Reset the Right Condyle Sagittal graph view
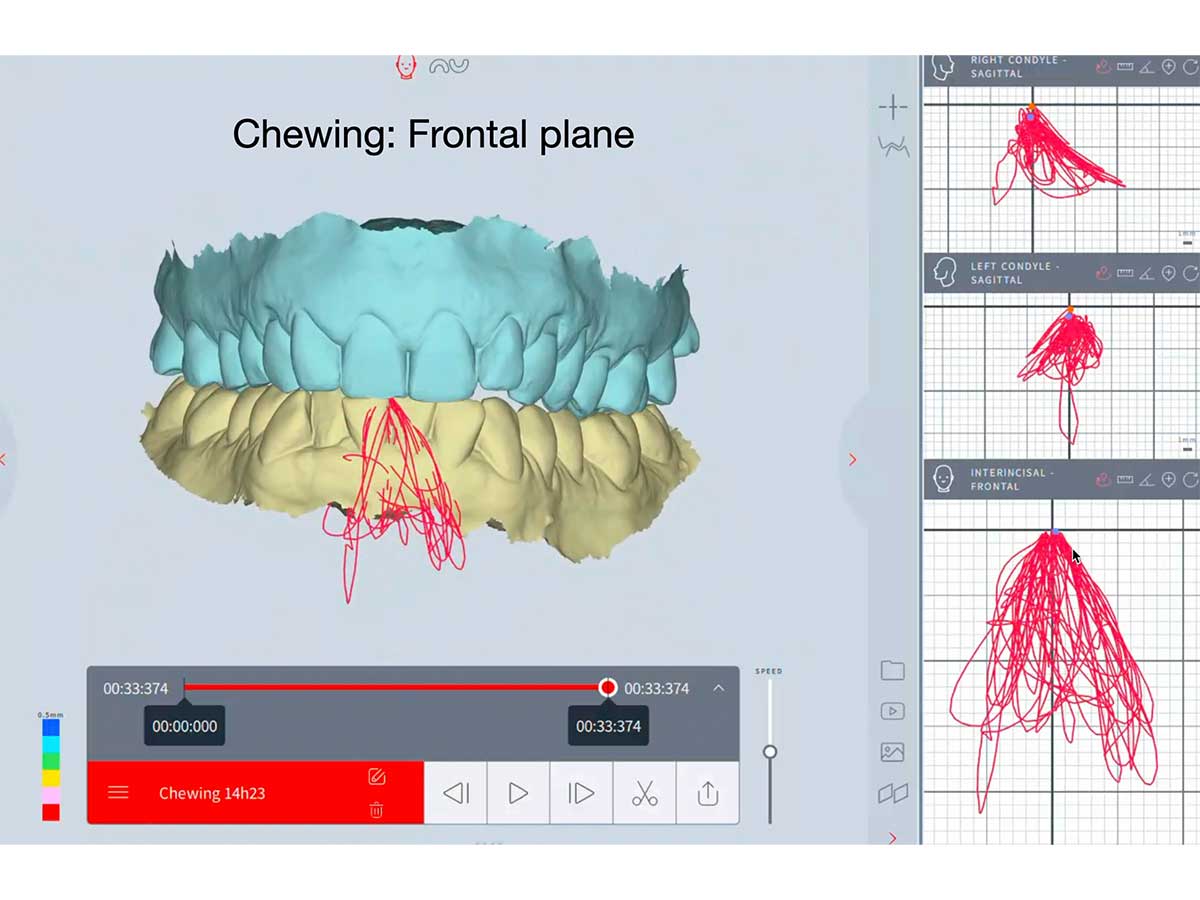The width and height of the screenshot is (1200, 900). (1190, 67)
